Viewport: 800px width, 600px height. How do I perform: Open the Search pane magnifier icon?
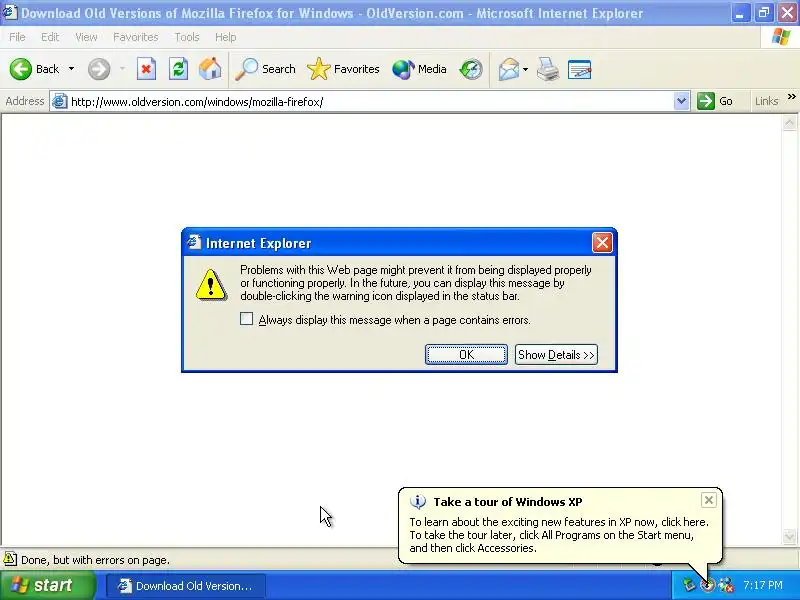click(x=246, y=69)
